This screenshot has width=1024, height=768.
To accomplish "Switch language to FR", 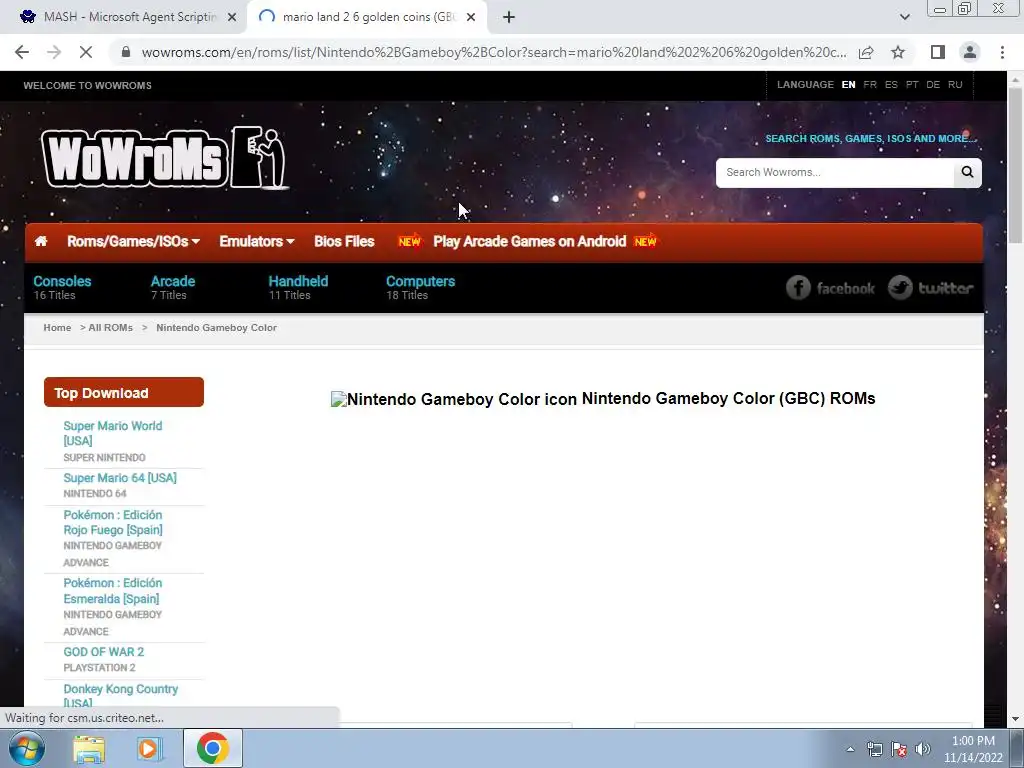I will coord(870,85).
